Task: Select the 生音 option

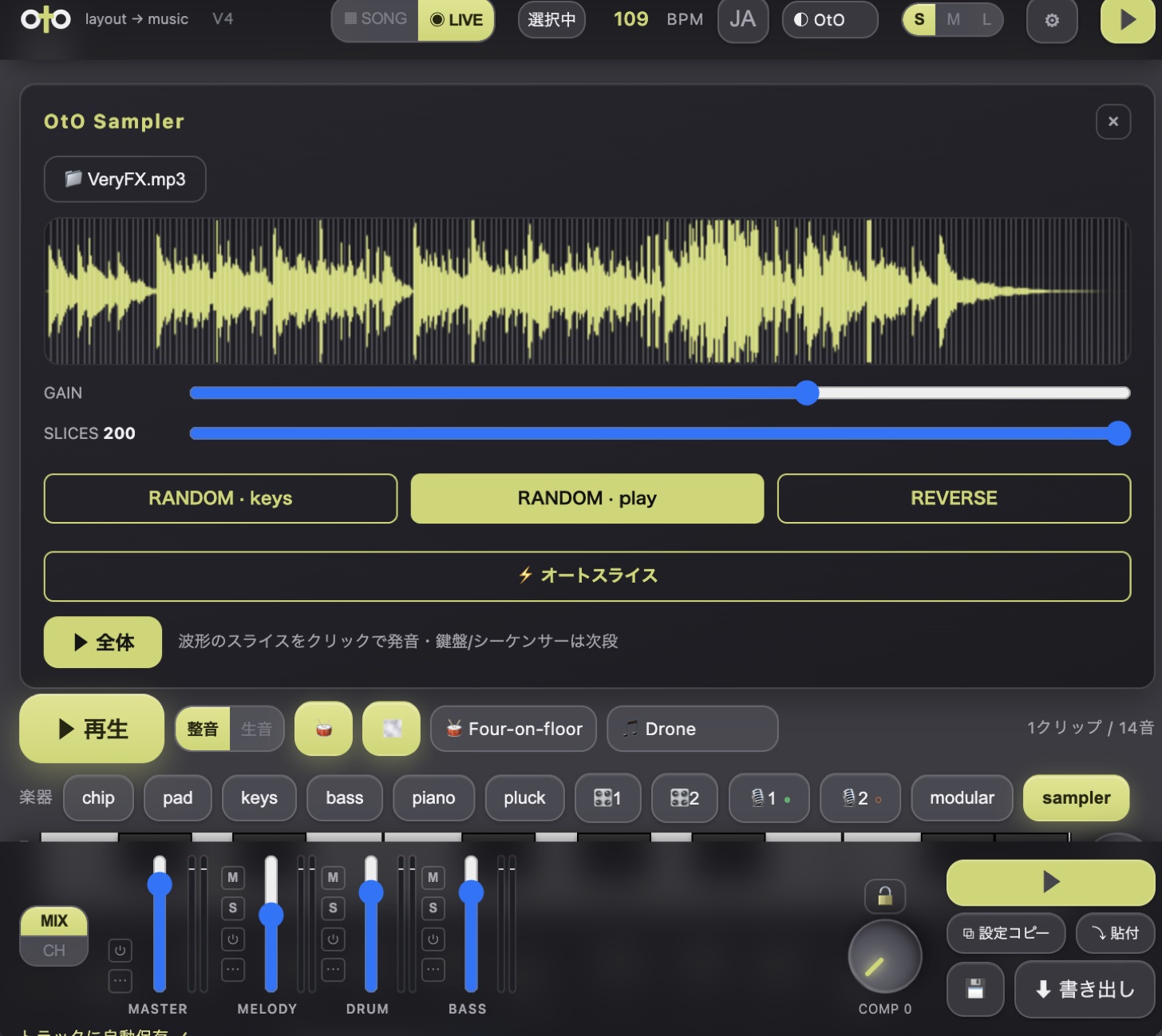Action: point(256,729)
